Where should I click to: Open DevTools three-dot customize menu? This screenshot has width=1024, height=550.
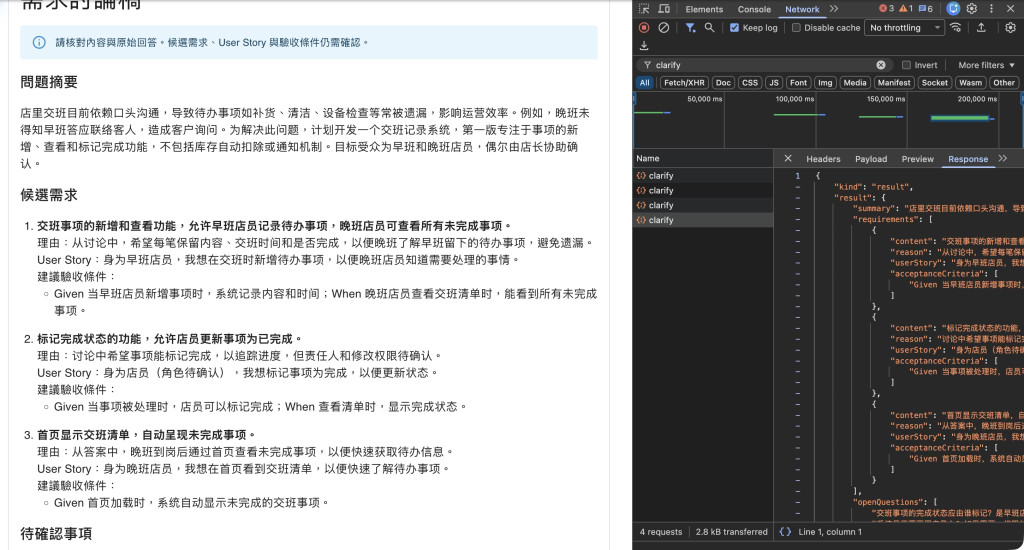pyautogui.click(x=991, y=8)
